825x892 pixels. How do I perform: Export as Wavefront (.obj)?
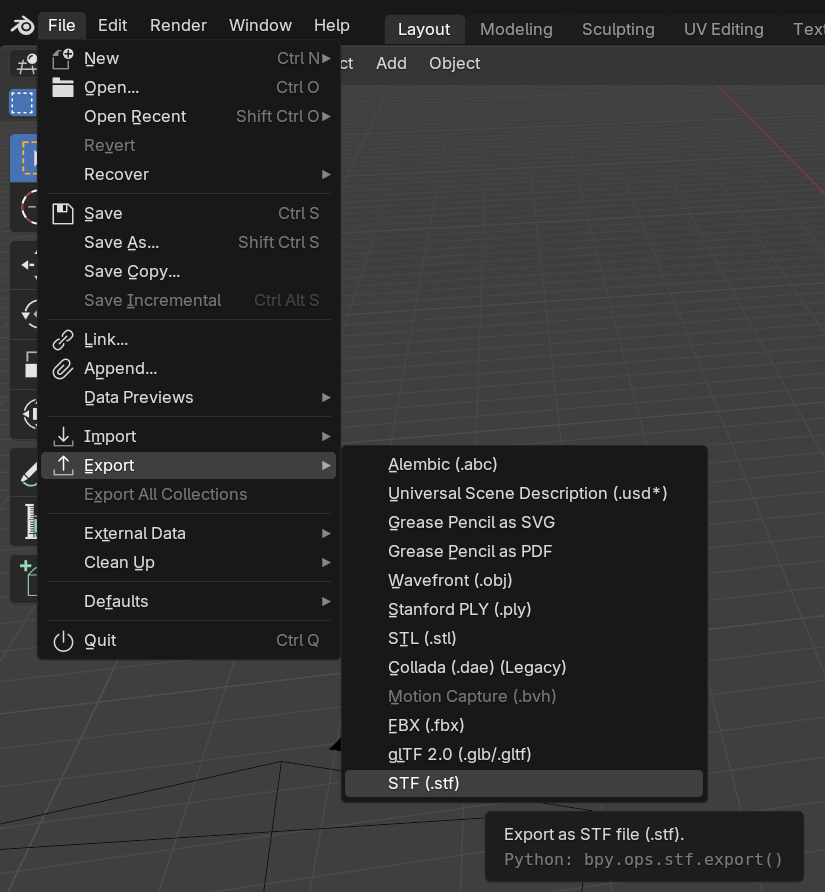tap(524, 581)
